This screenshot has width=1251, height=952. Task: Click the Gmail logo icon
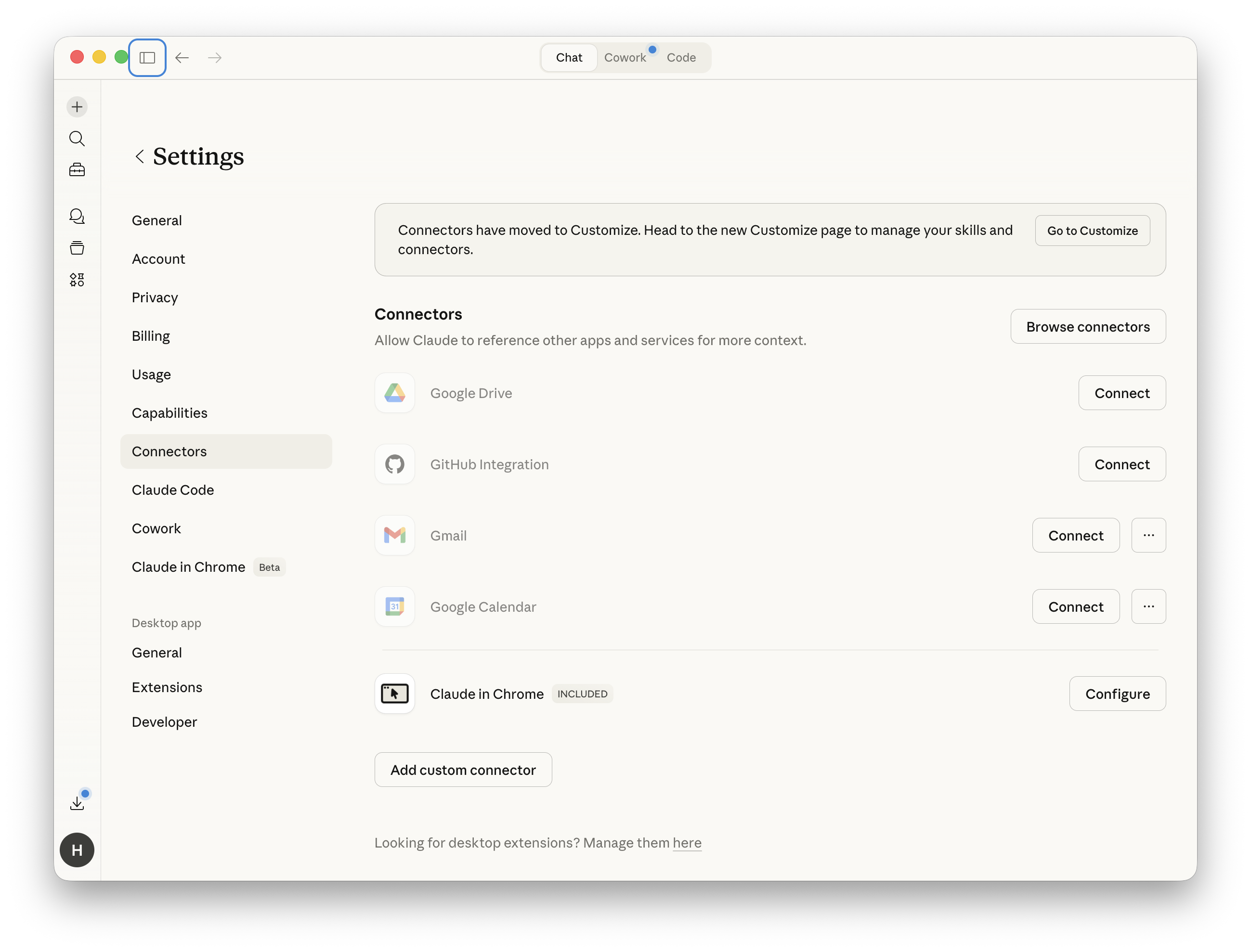coord(394,535)
